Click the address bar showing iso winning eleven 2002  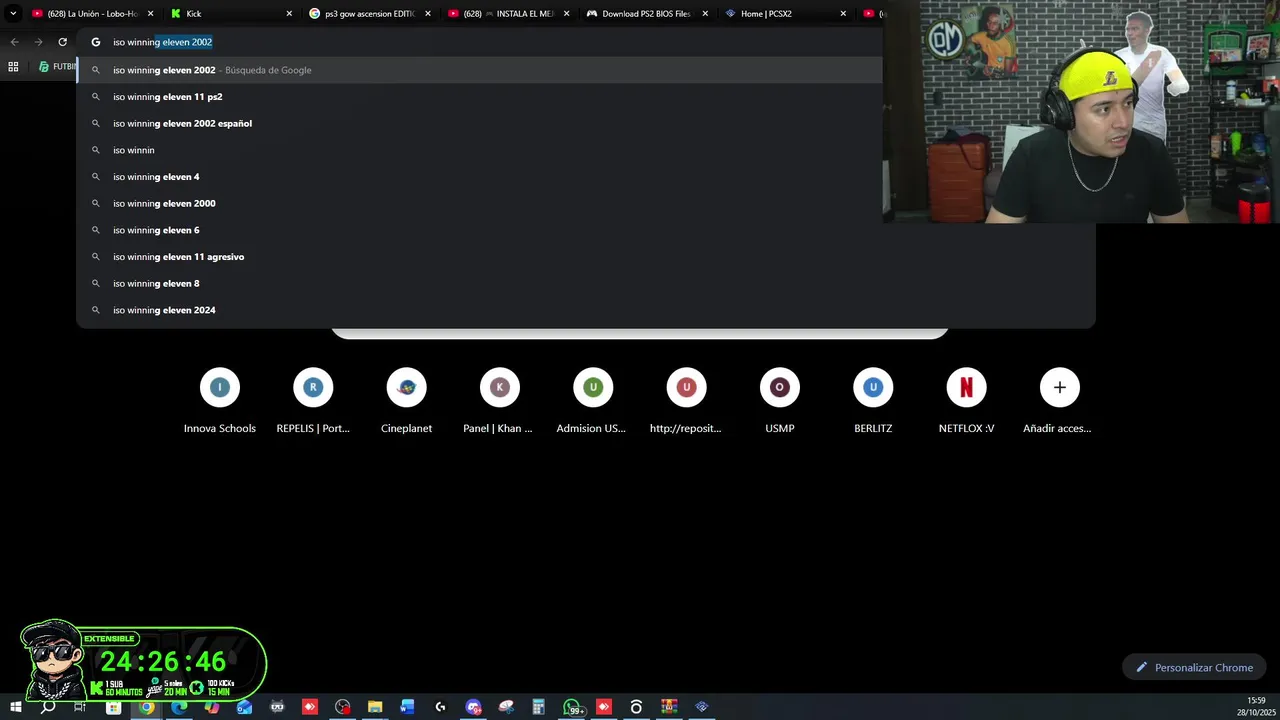480,42
